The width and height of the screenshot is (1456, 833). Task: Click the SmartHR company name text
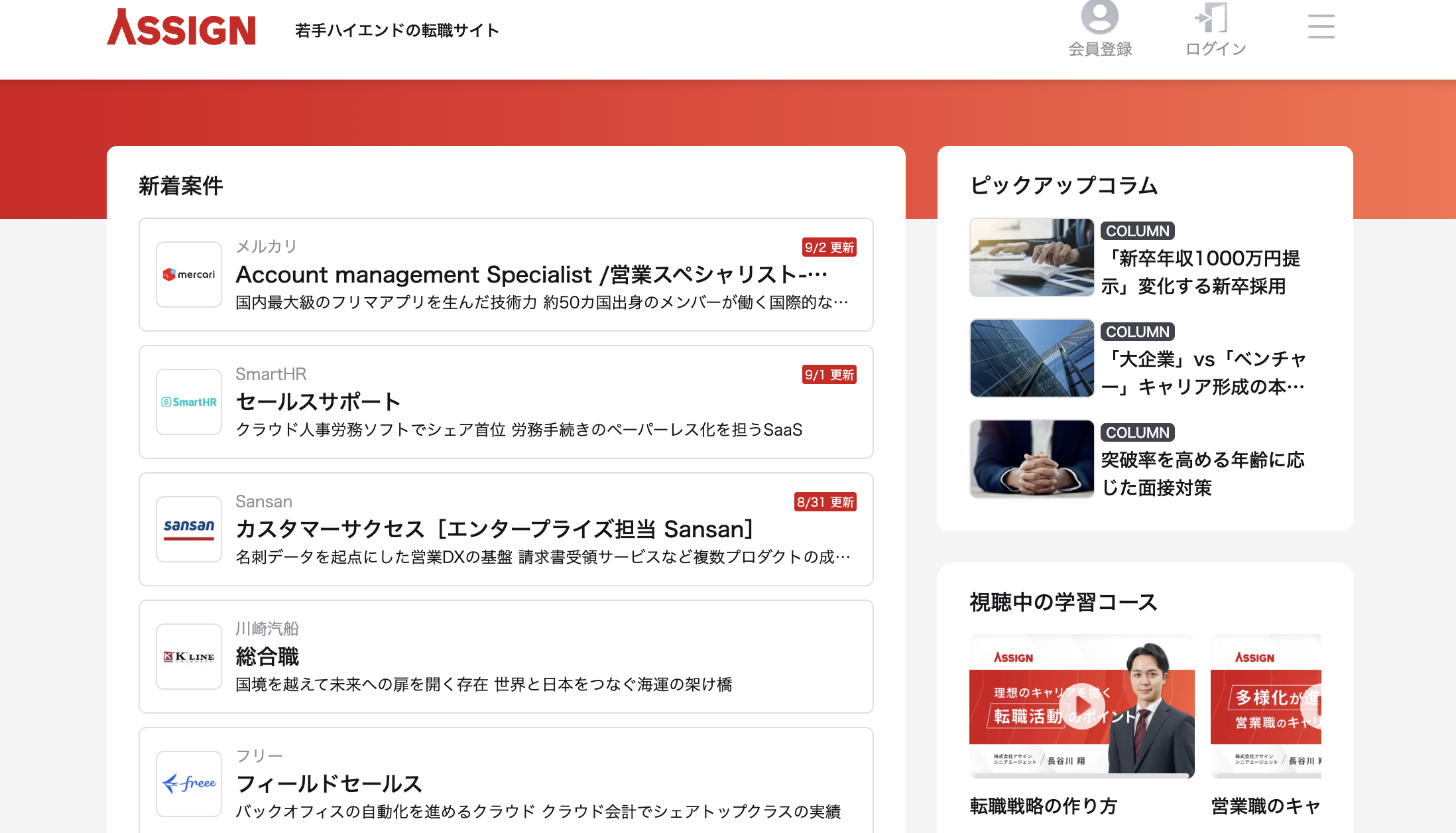(271, 374)
